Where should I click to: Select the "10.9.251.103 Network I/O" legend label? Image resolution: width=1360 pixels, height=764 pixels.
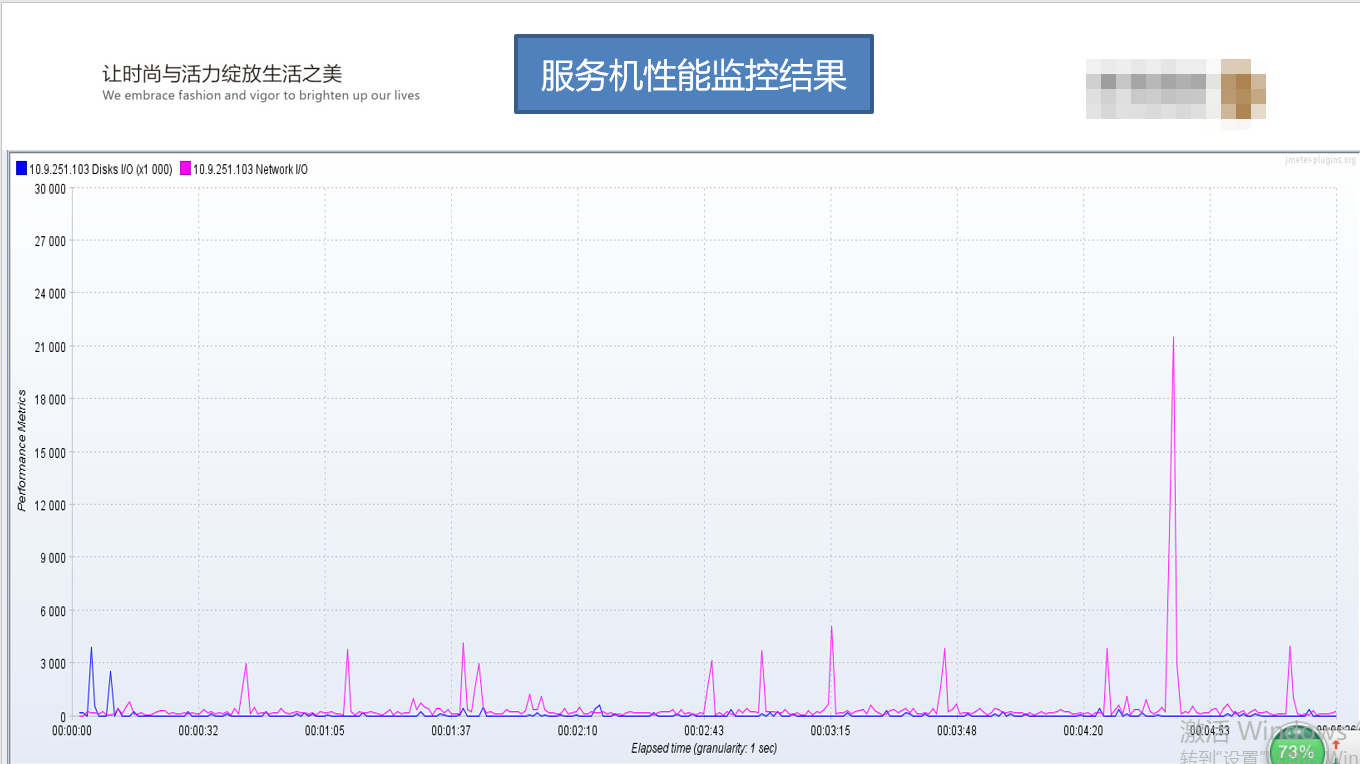(250, 169)
